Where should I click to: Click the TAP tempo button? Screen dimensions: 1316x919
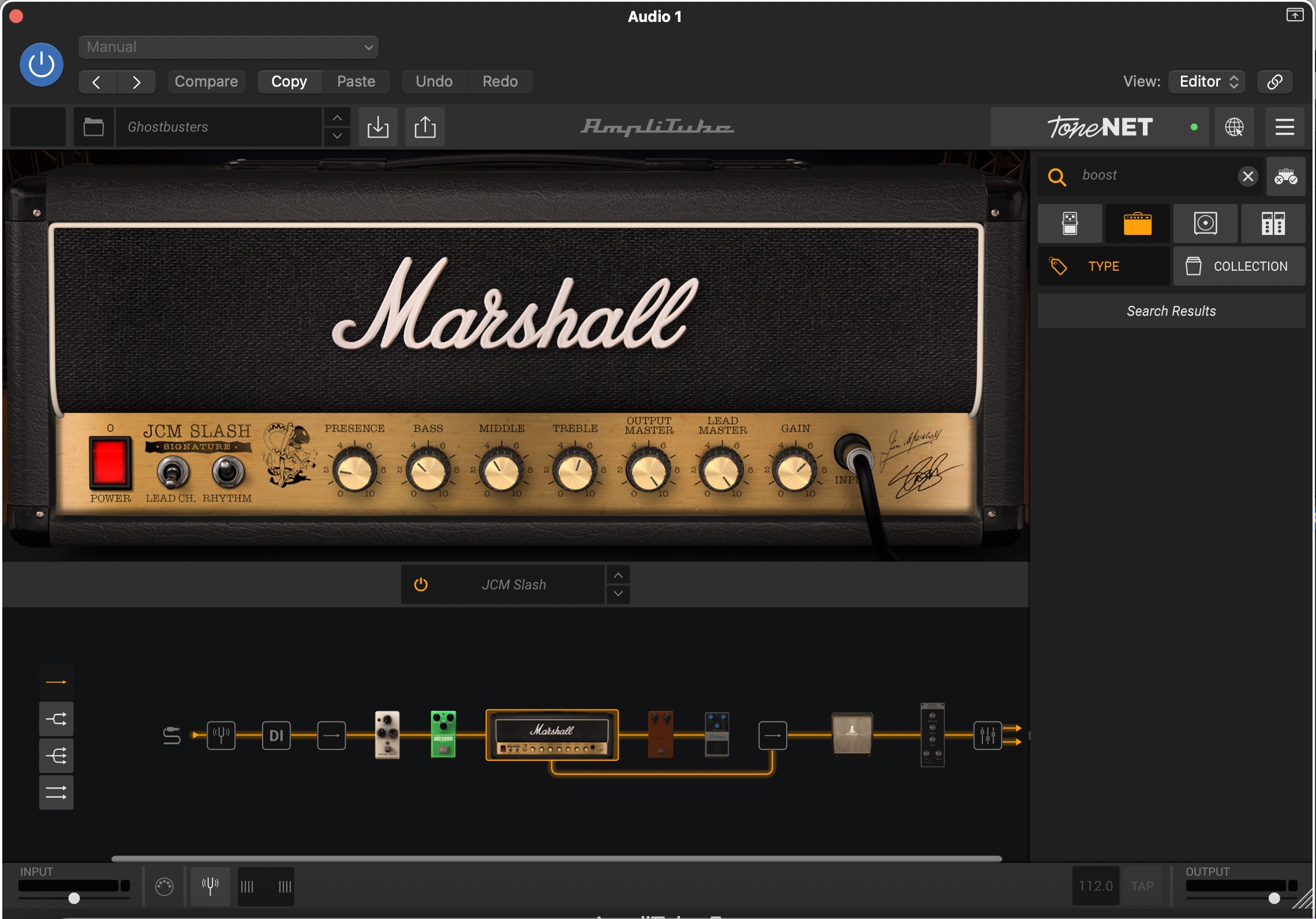(1142, 886)
